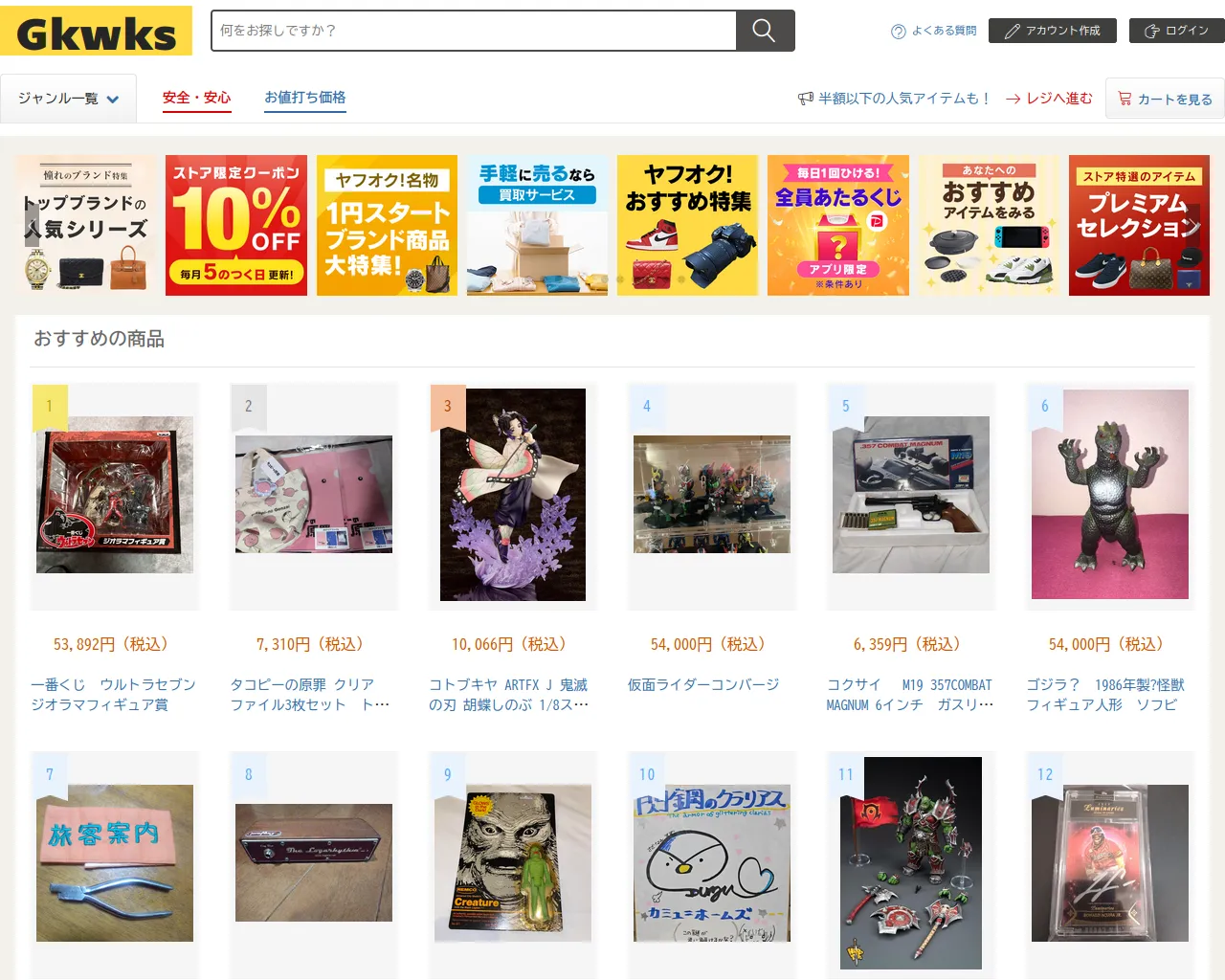The height and width of the screenshot is (980, 1225).
Task: Click the question mark FAQ icon
Action: coord(898,32)
